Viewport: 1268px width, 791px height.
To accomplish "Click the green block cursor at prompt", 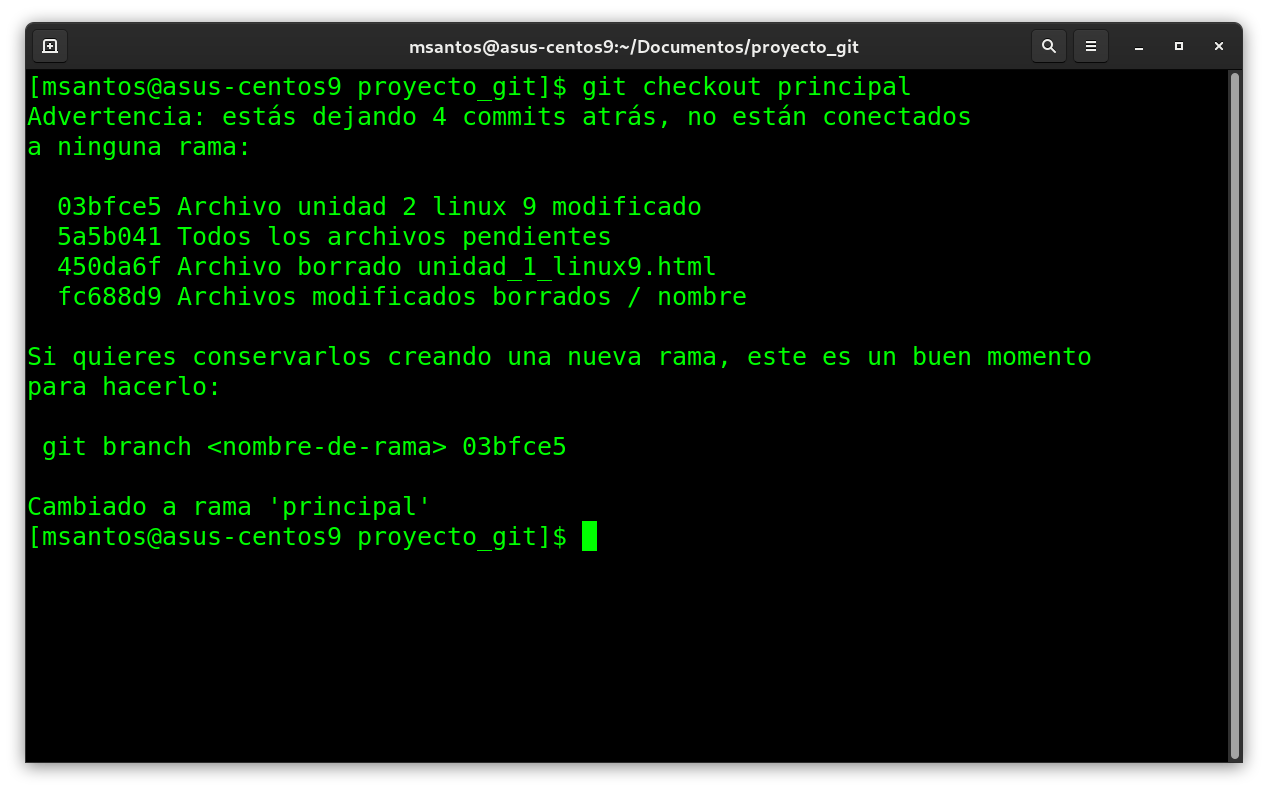I will pyautogui.click(x=589, y=537).
